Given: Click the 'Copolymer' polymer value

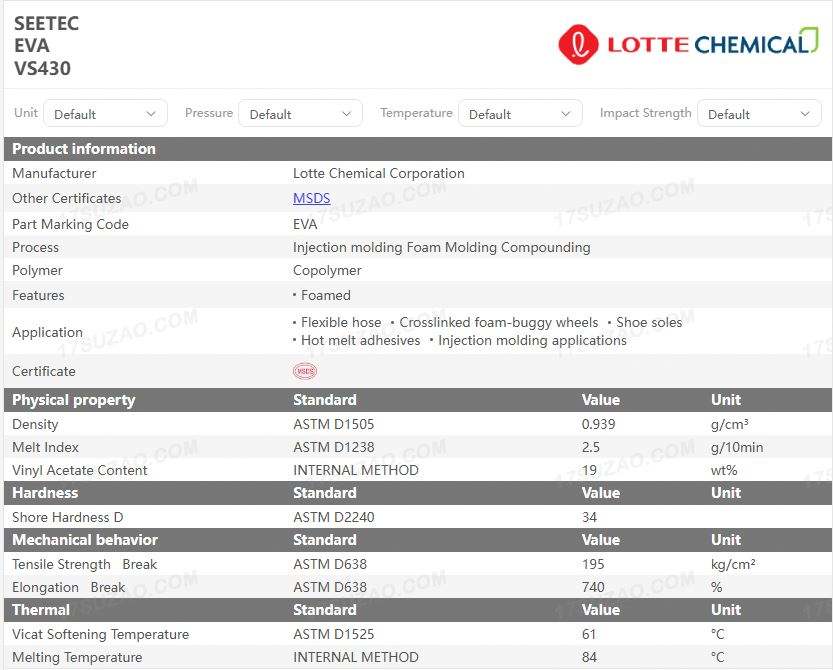Looking at the screenshot, I should [x=327, y=270].
